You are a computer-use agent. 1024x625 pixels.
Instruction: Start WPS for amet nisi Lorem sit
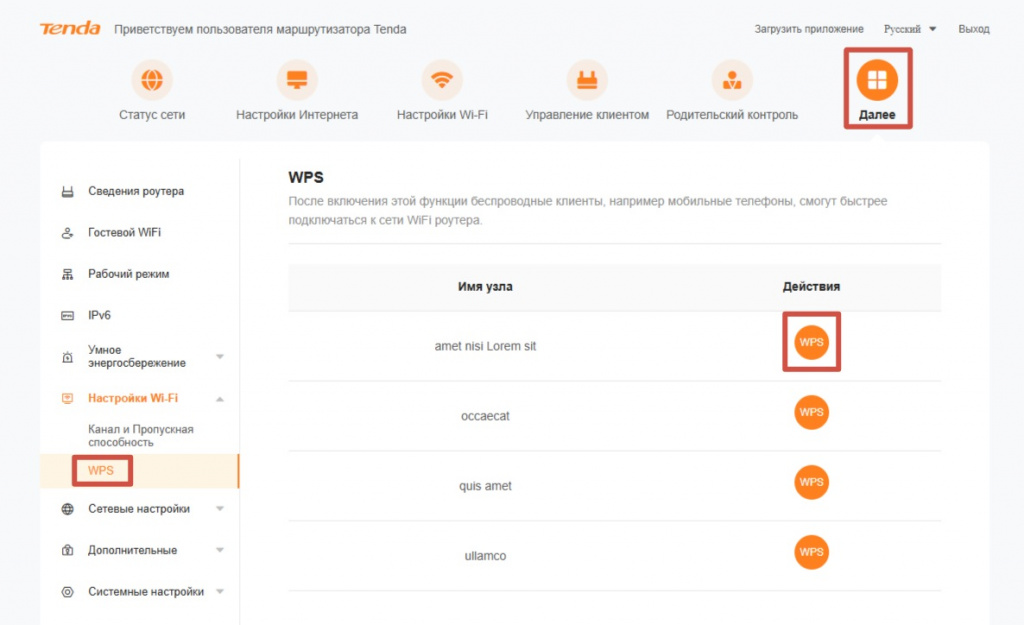pyautogui.click(x=811, y=342)
